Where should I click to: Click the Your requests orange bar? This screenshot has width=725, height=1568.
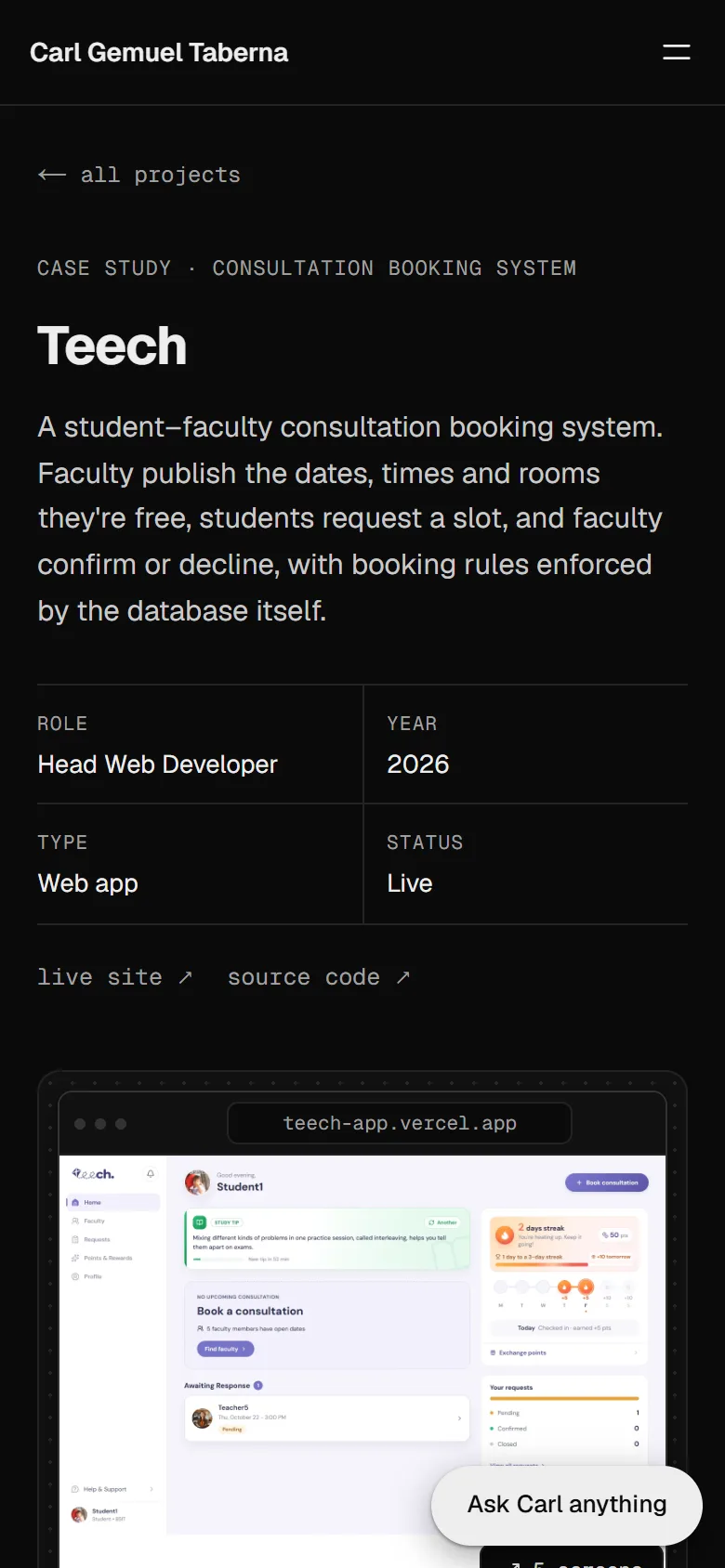point(564,1398)
